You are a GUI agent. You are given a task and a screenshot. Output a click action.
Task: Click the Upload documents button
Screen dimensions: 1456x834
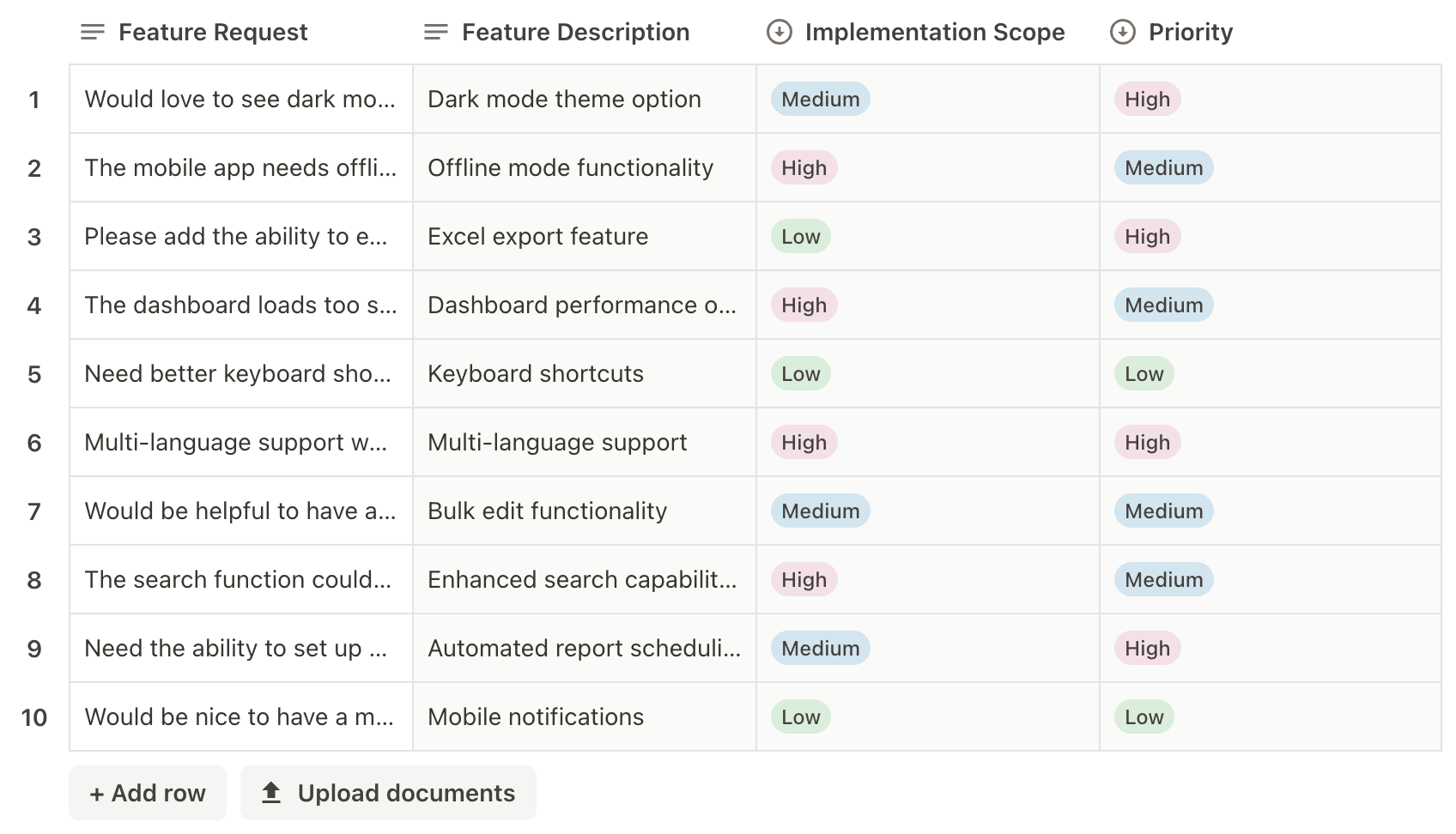pos(387,792)
